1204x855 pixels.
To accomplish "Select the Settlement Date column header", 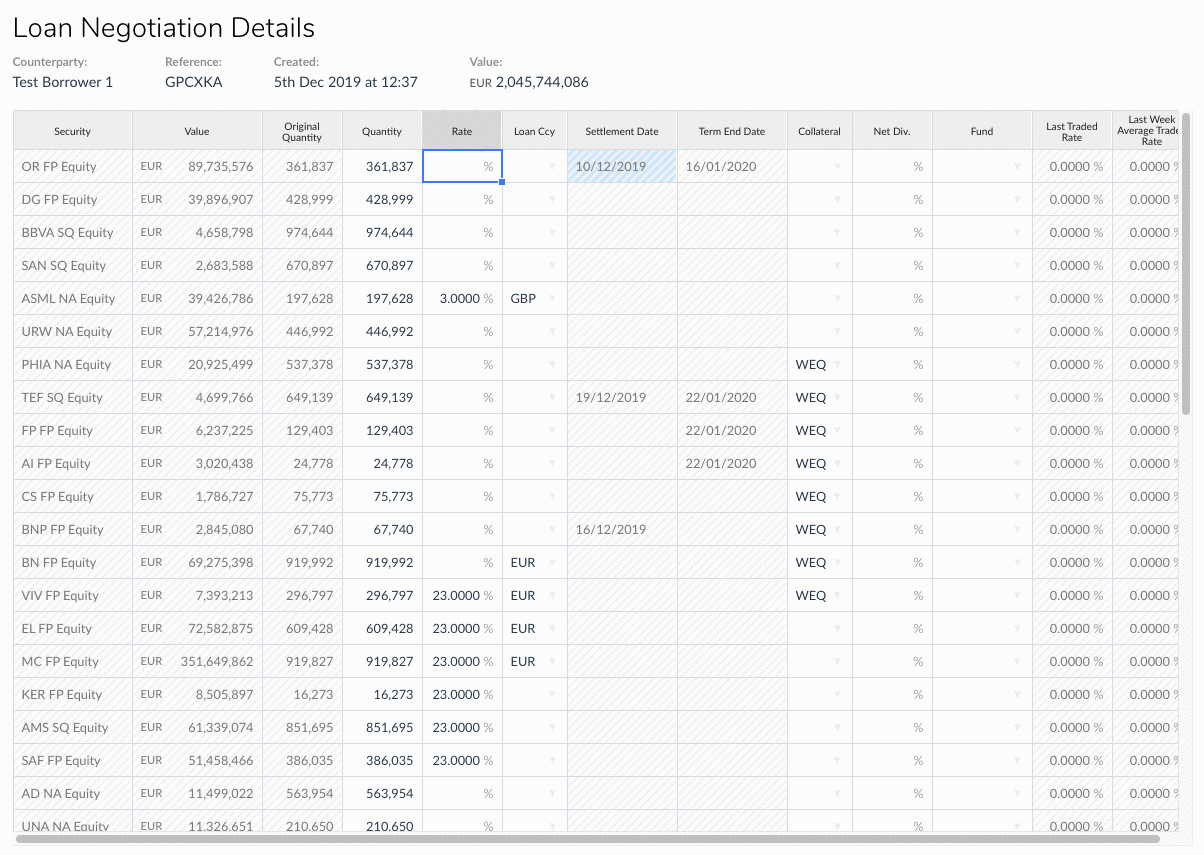I will pos(622,131).
